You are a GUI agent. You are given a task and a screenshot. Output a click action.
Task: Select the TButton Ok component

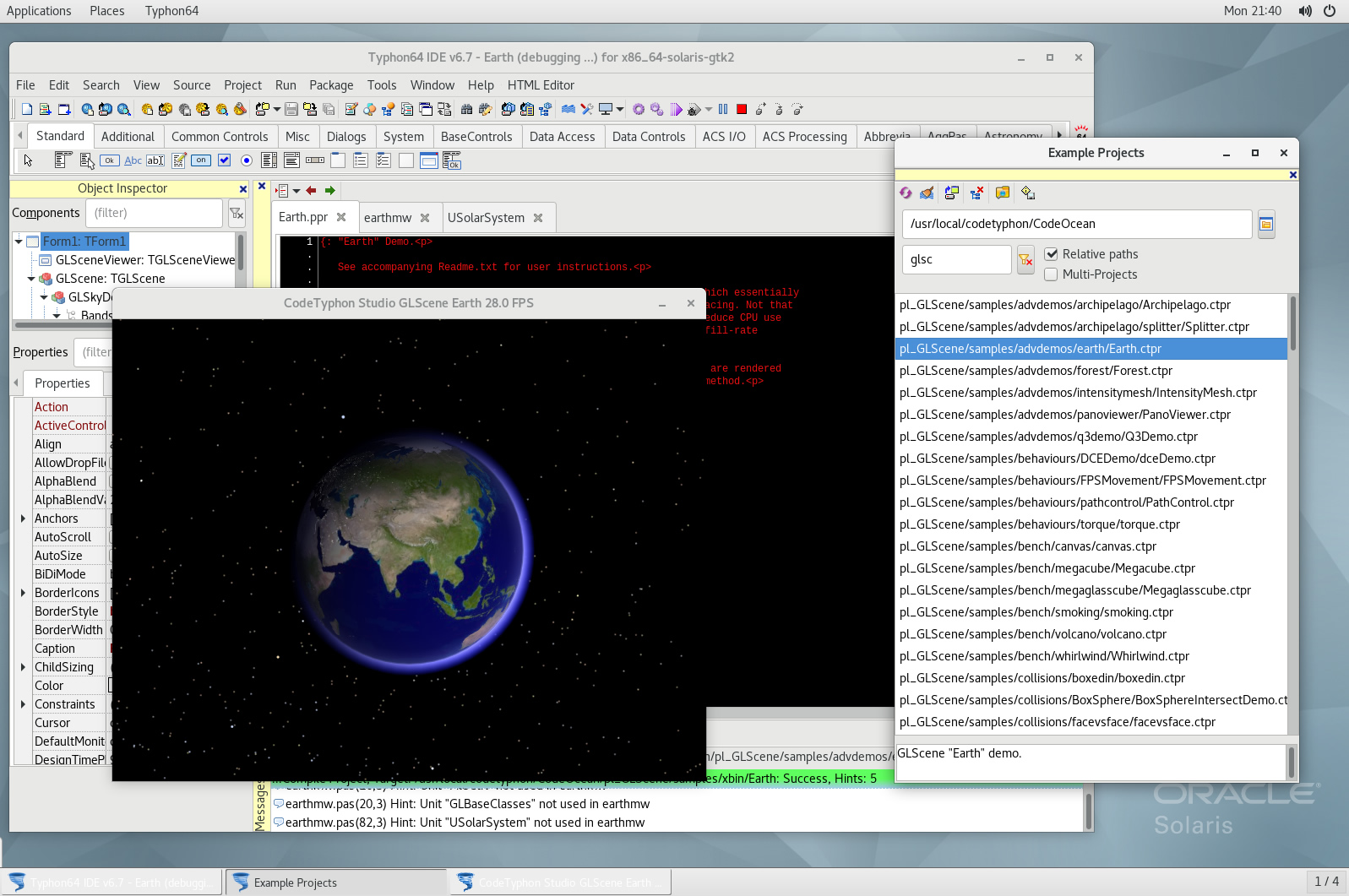(x=110, y=160)
